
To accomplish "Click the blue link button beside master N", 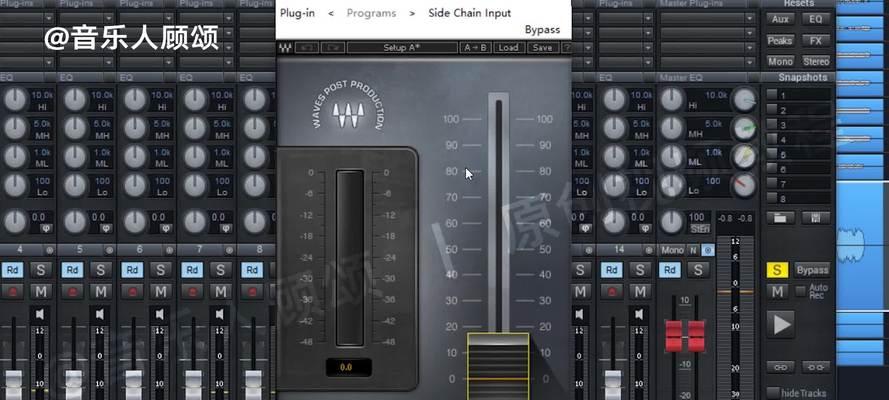I will 708,250.
